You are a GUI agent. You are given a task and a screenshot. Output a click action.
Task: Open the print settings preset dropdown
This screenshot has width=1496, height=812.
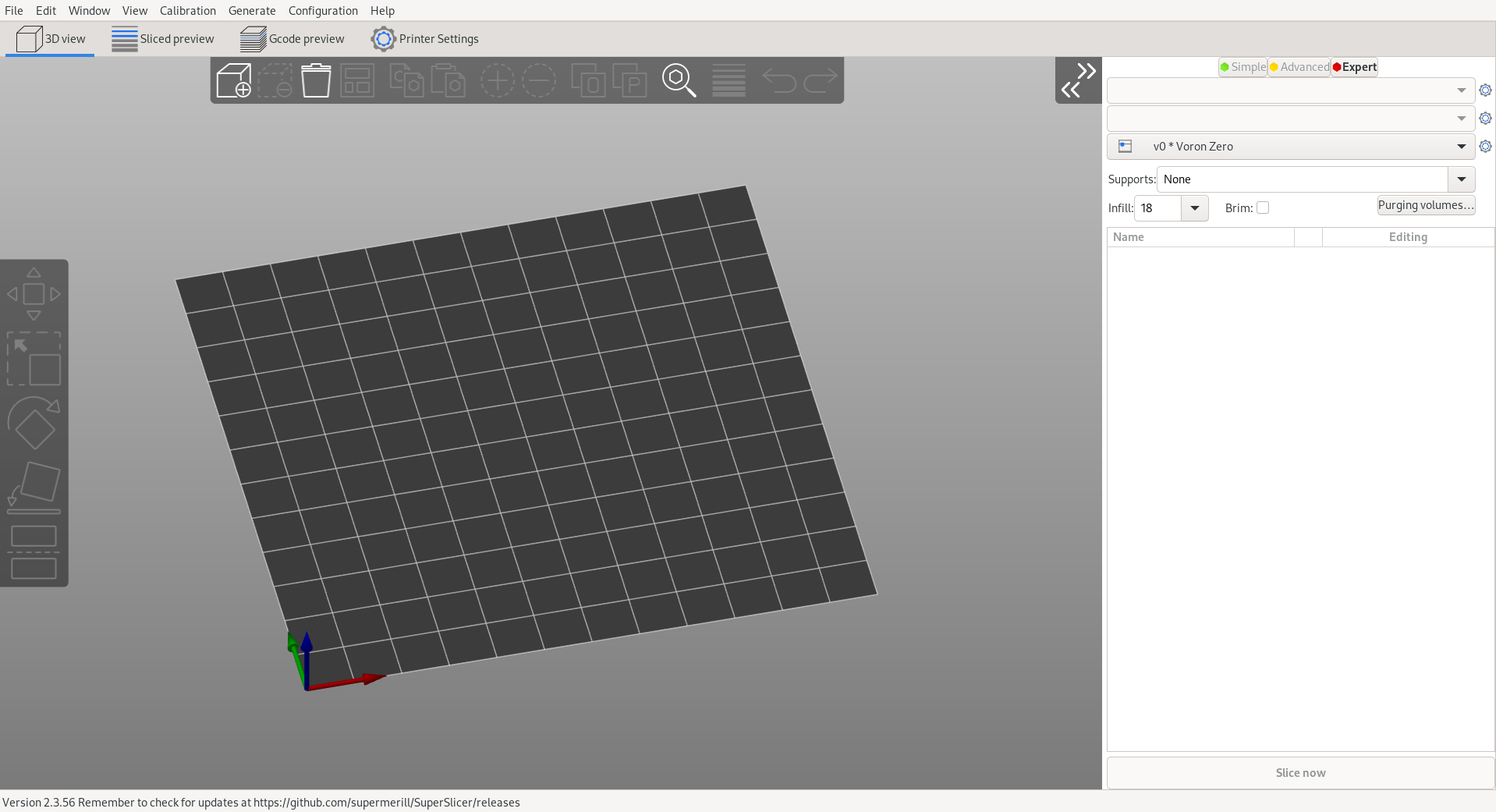tap(1291, 90)
